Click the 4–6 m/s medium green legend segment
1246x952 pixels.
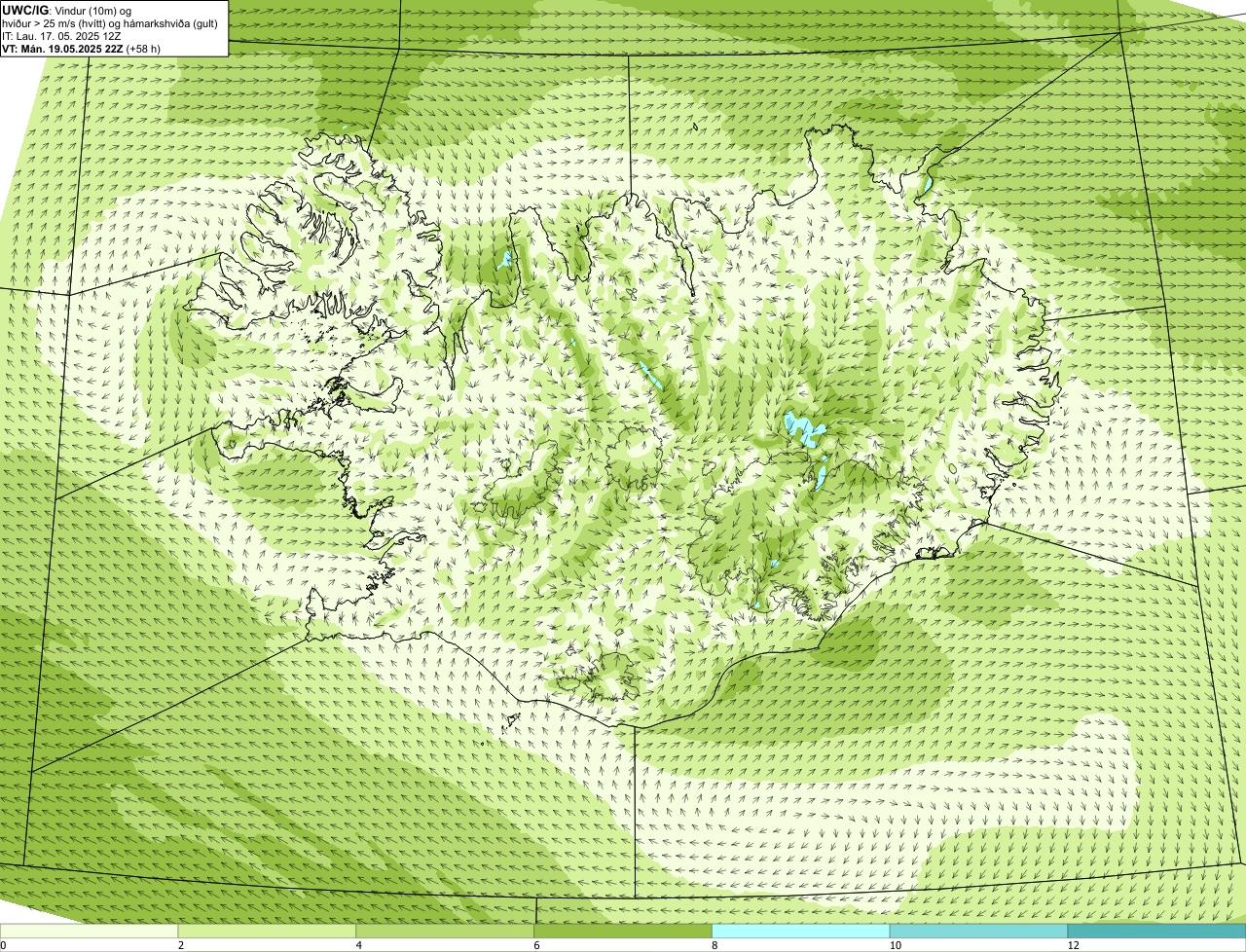[446, 931]
